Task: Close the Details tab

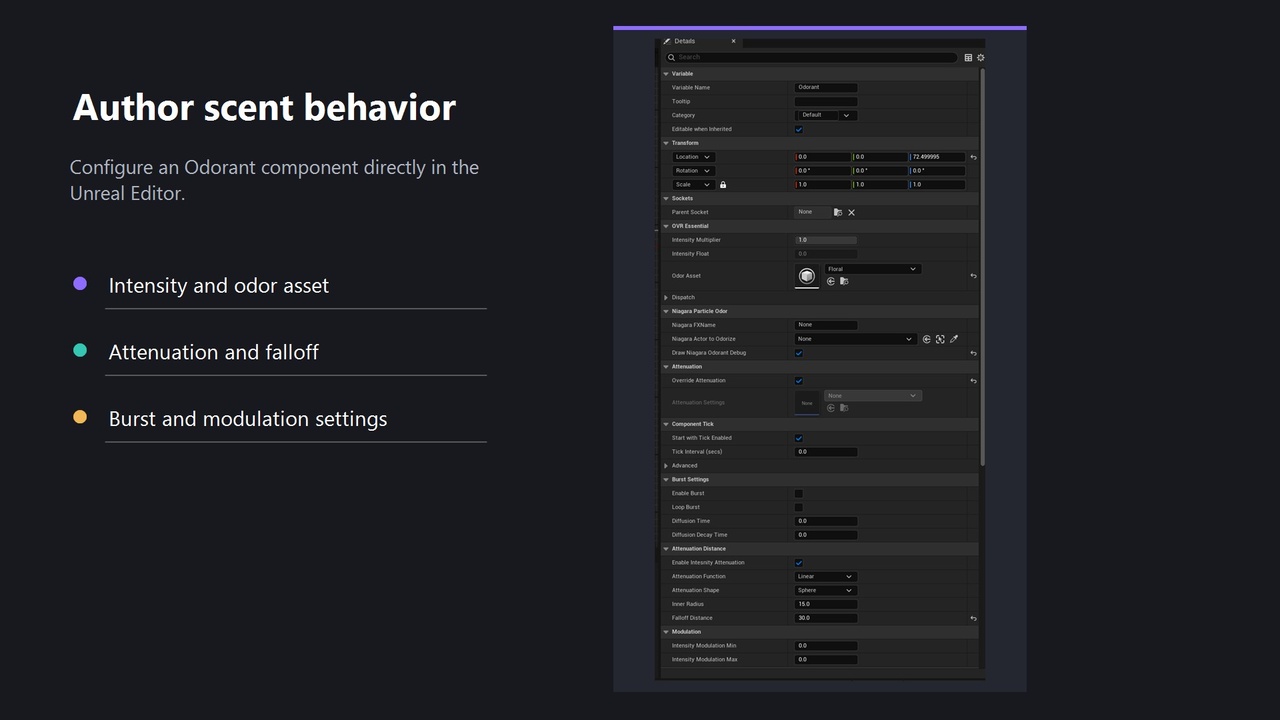Action: click(x=734, y=41)
